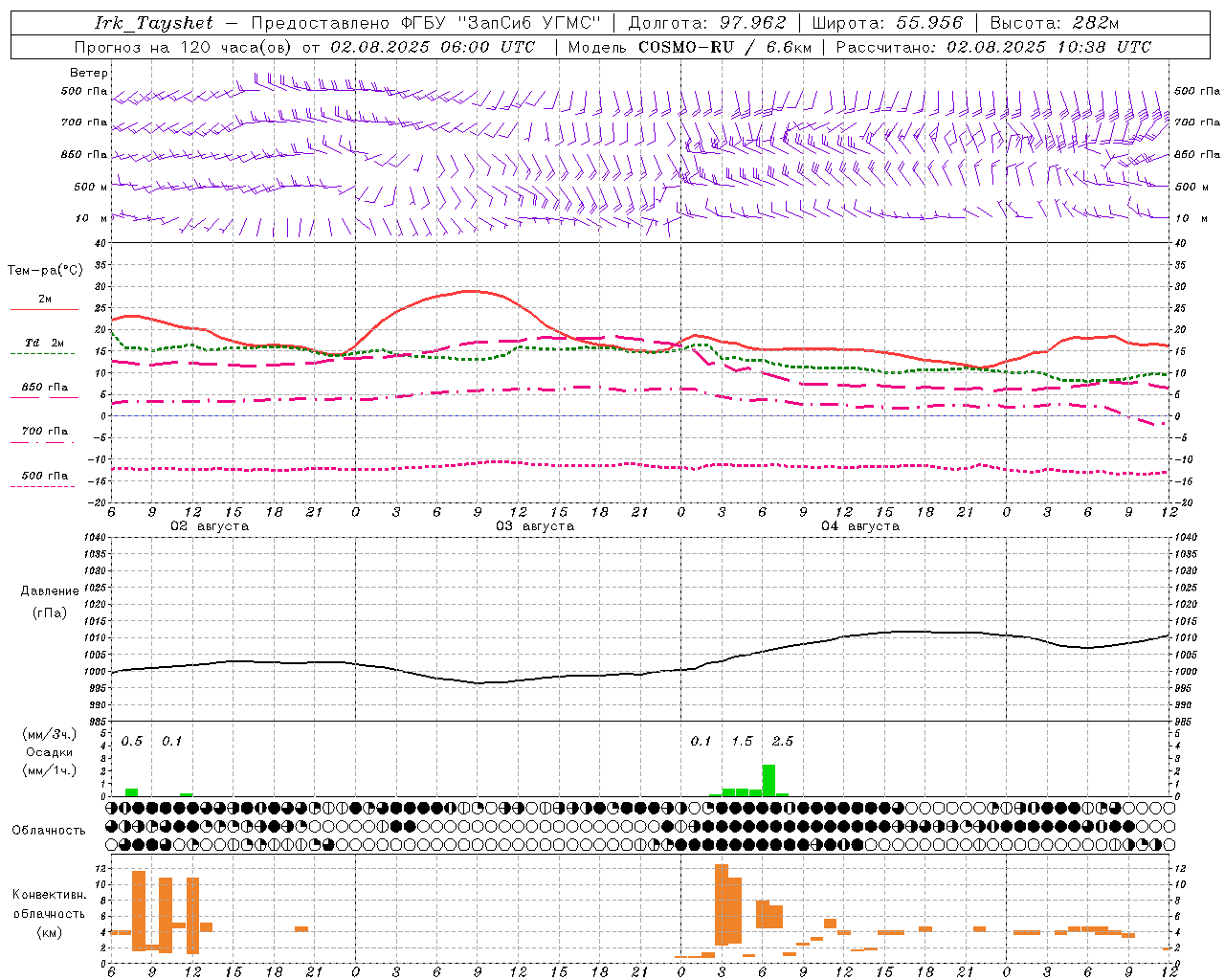This screenshot has height=980, width=1225.
Task: Select the elevation text "Высота: 282м"
Action: pyautogui.click(x=1054, y=23)
